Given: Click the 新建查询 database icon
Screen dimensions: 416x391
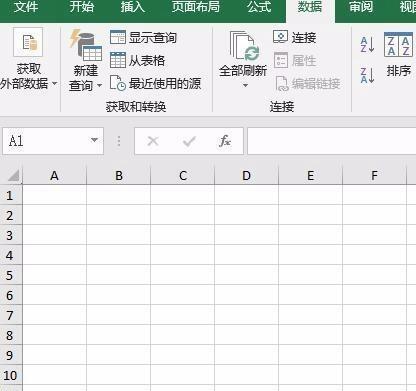Looking at the screenshot, I should (86, 45).
